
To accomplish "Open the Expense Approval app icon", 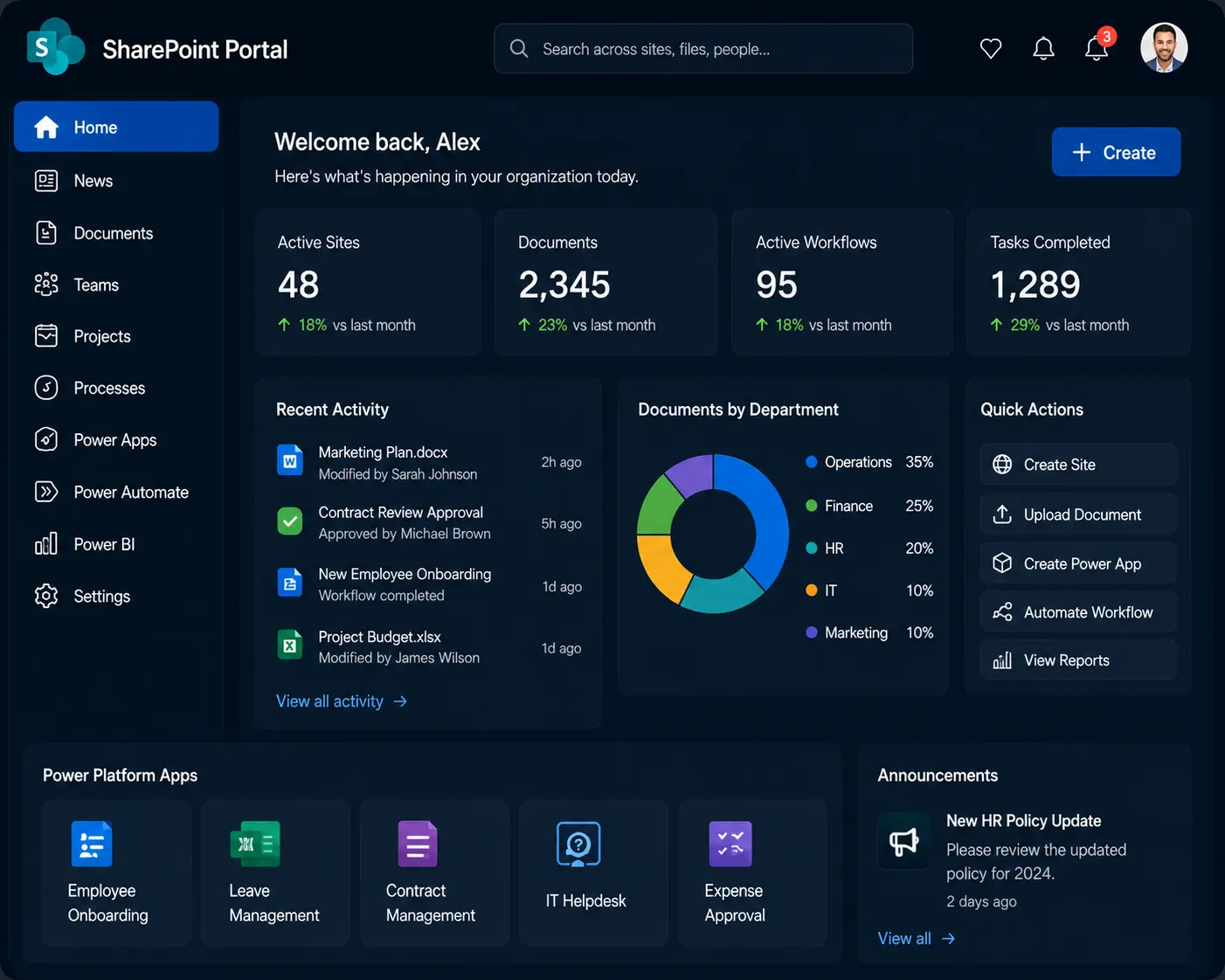I will click(730, 844).
